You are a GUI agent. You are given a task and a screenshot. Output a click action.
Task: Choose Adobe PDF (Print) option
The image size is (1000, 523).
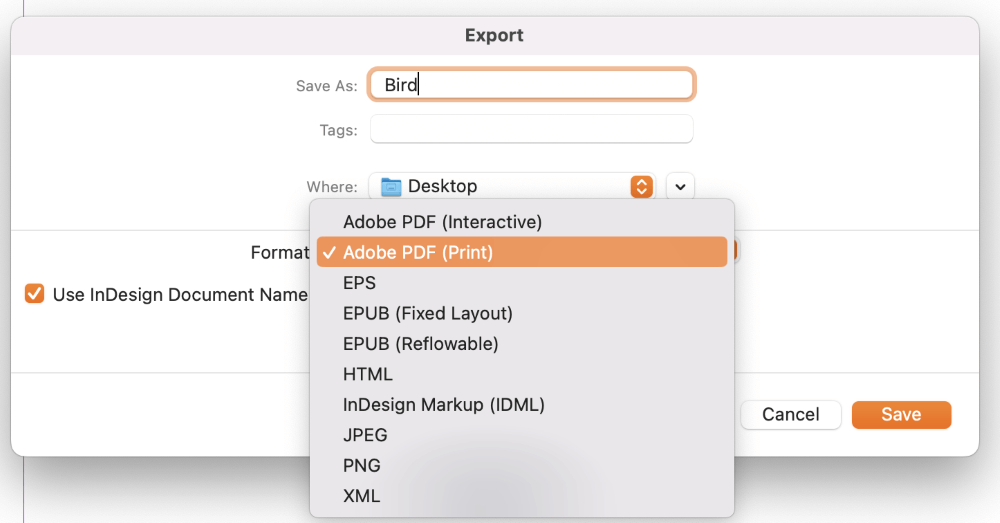coord(522,252)
